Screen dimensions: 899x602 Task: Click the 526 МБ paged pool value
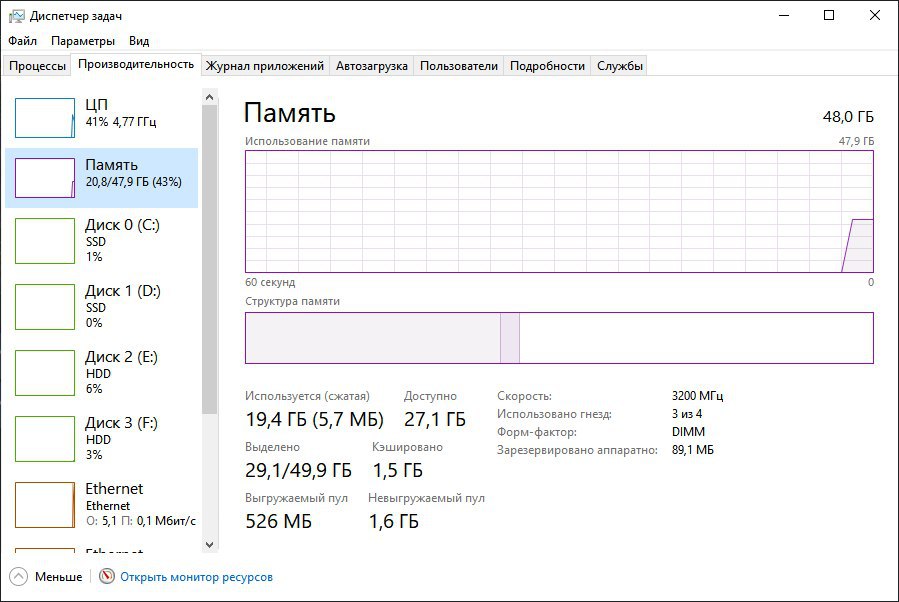click(x=278, y=521)
